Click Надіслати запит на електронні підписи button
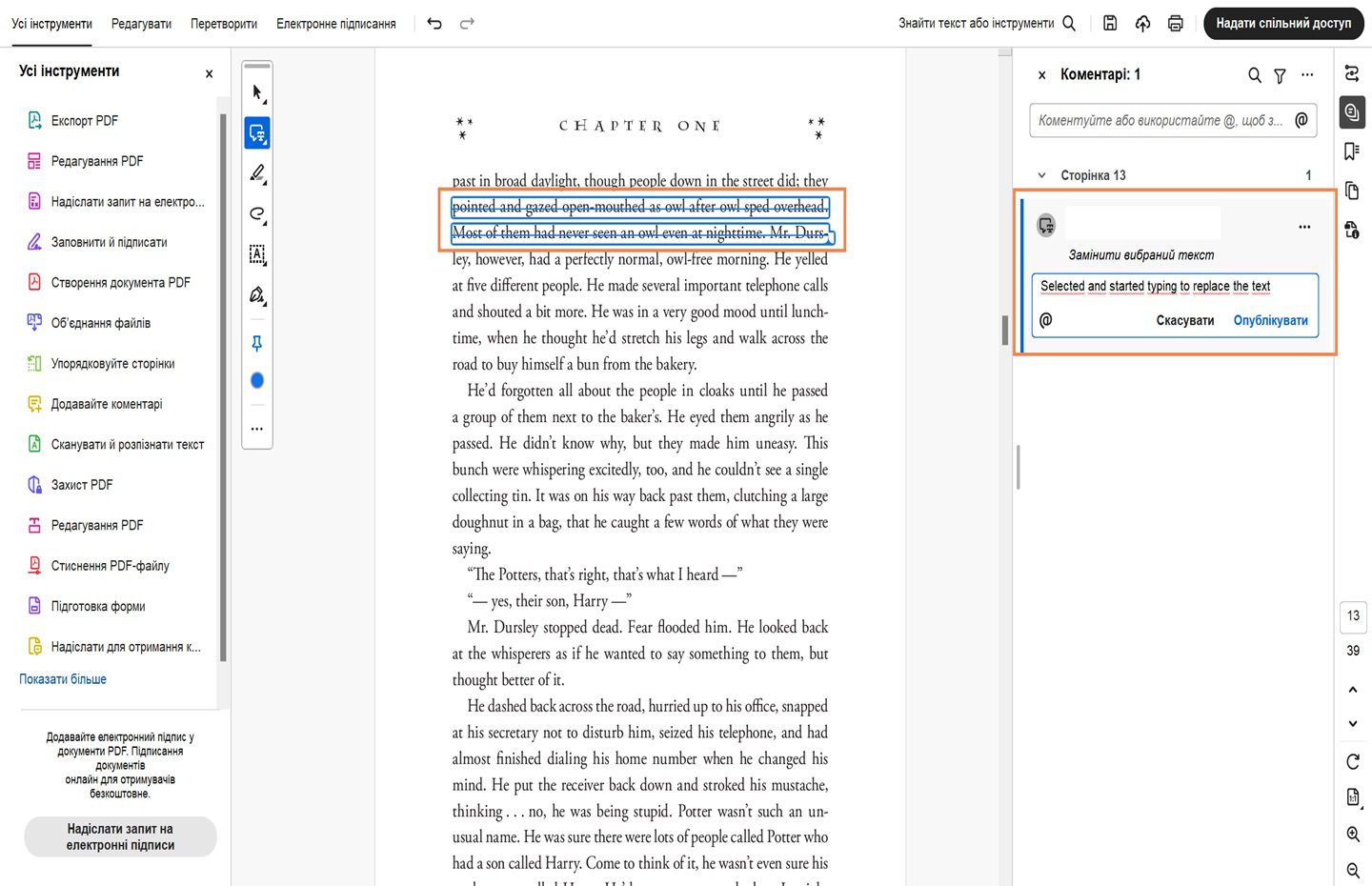Viewport: 1372px width, 886px height. point(120,836)
